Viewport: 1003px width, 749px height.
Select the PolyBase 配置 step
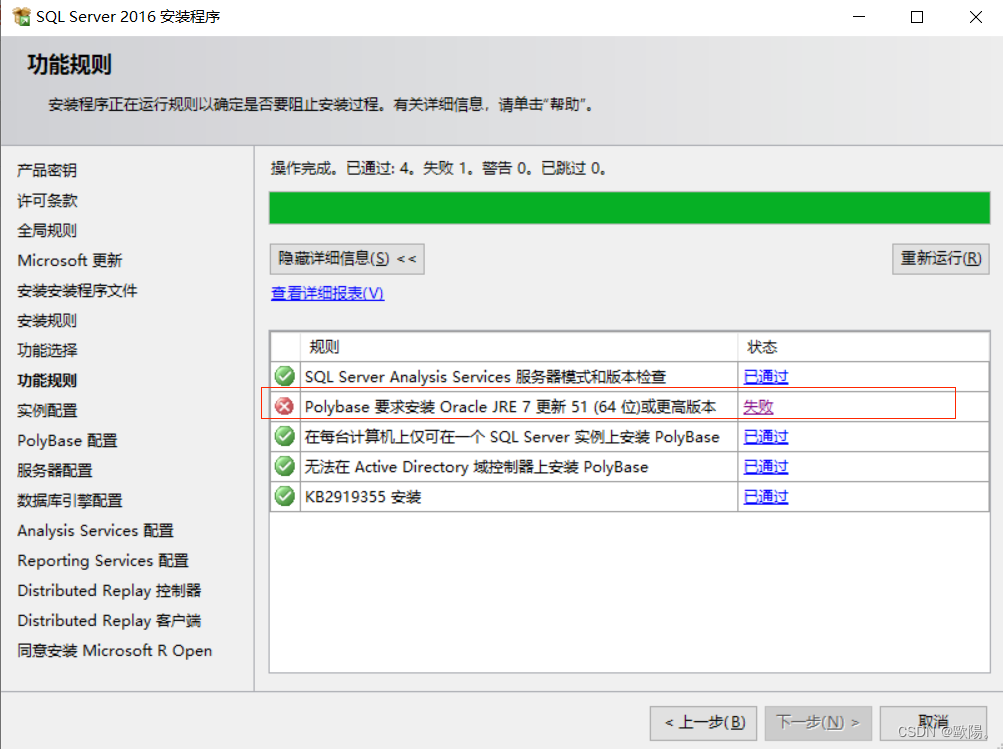(x=67, y=441)
